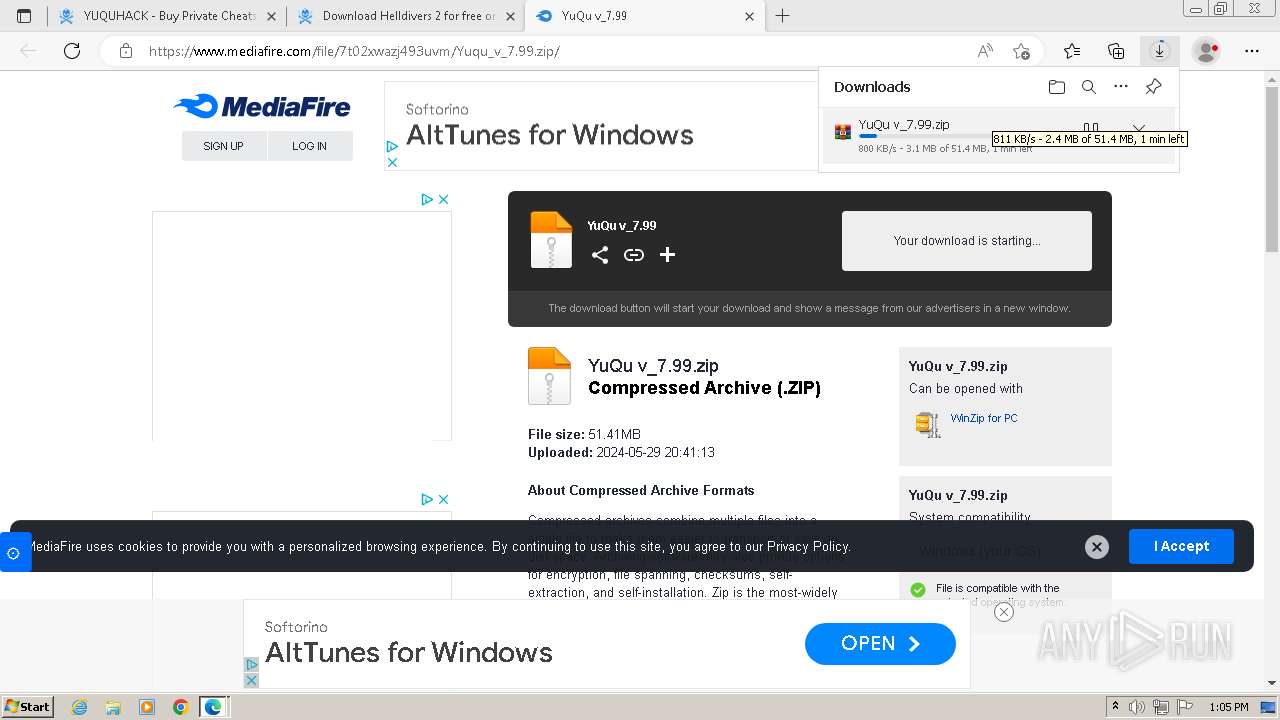The width and height of the screenshot is (1280, 720).
Task: Pin the Downloads panel
Action: (x=1153, y=87)
